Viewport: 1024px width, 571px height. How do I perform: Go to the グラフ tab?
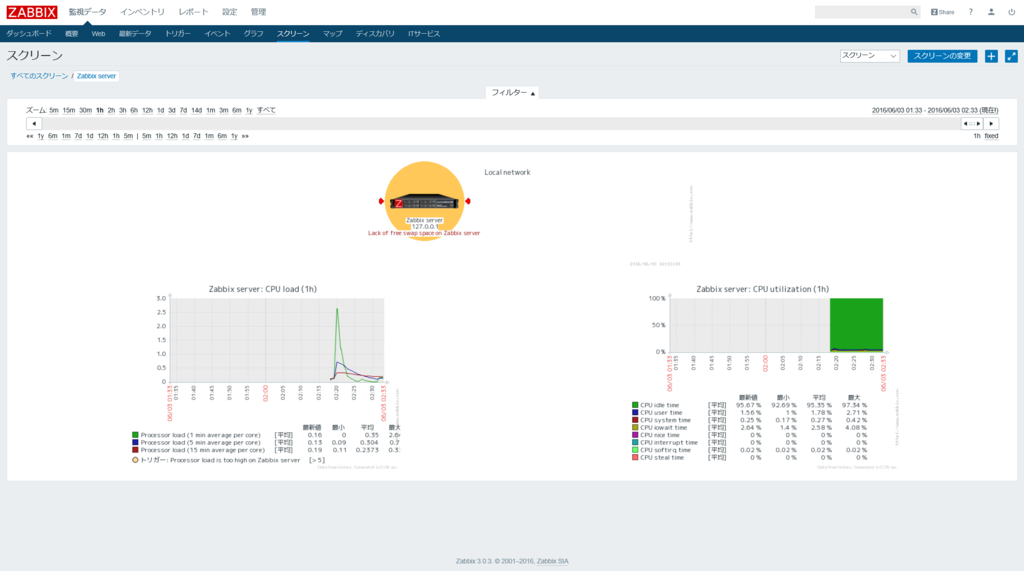(x=253, y=33)
